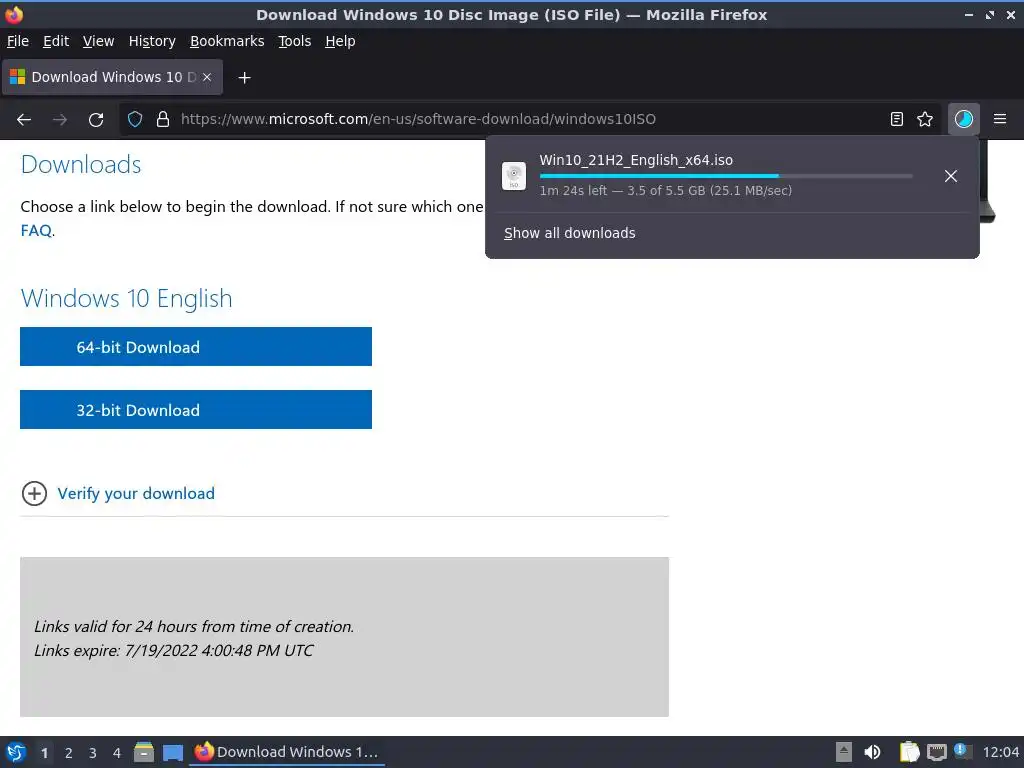Image resolution: width=1024 pixels, height=768 pixels.
Task: Switch to workspace 4
Action: (x=117, y=753)
